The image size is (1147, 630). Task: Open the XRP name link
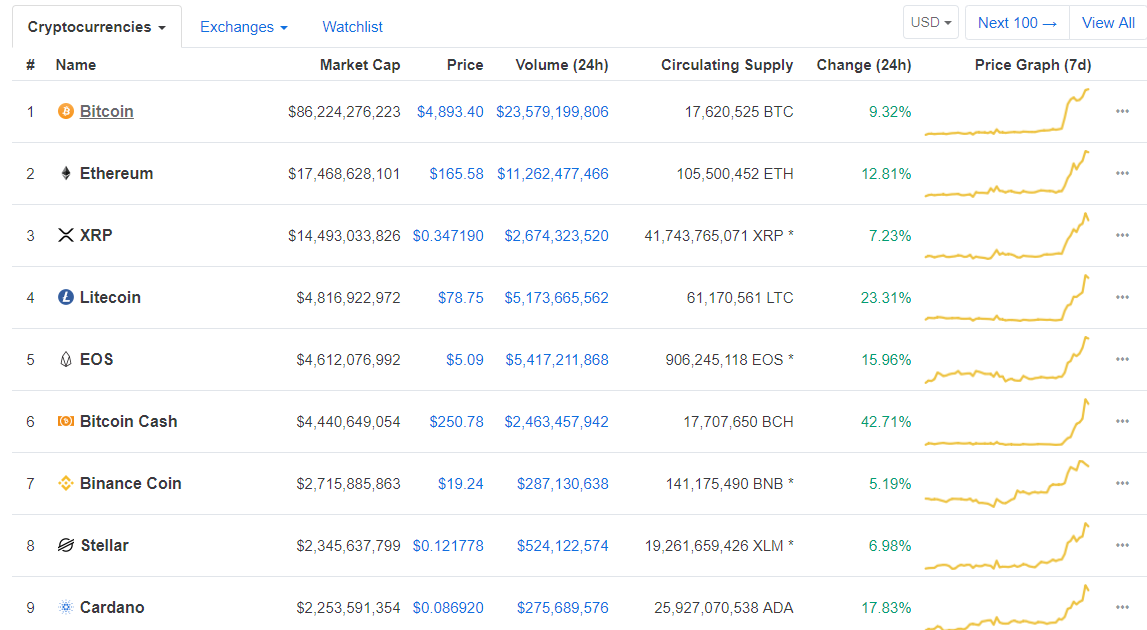[96, 236]
